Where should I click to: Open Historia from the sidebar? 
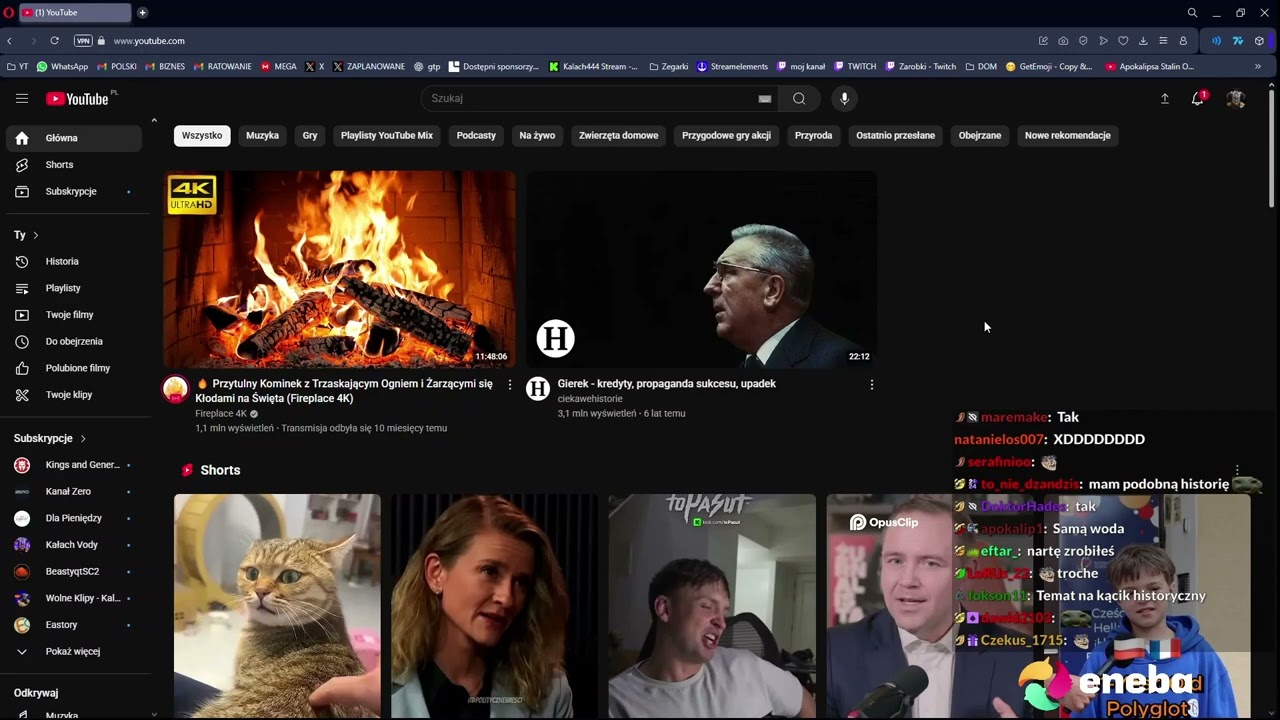74,261
